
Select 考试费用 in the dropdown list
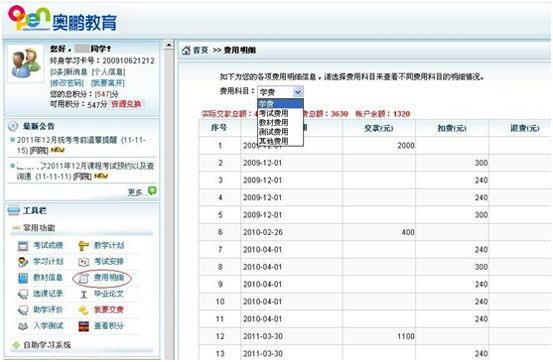pyautogui.click(x=280, y=113)
